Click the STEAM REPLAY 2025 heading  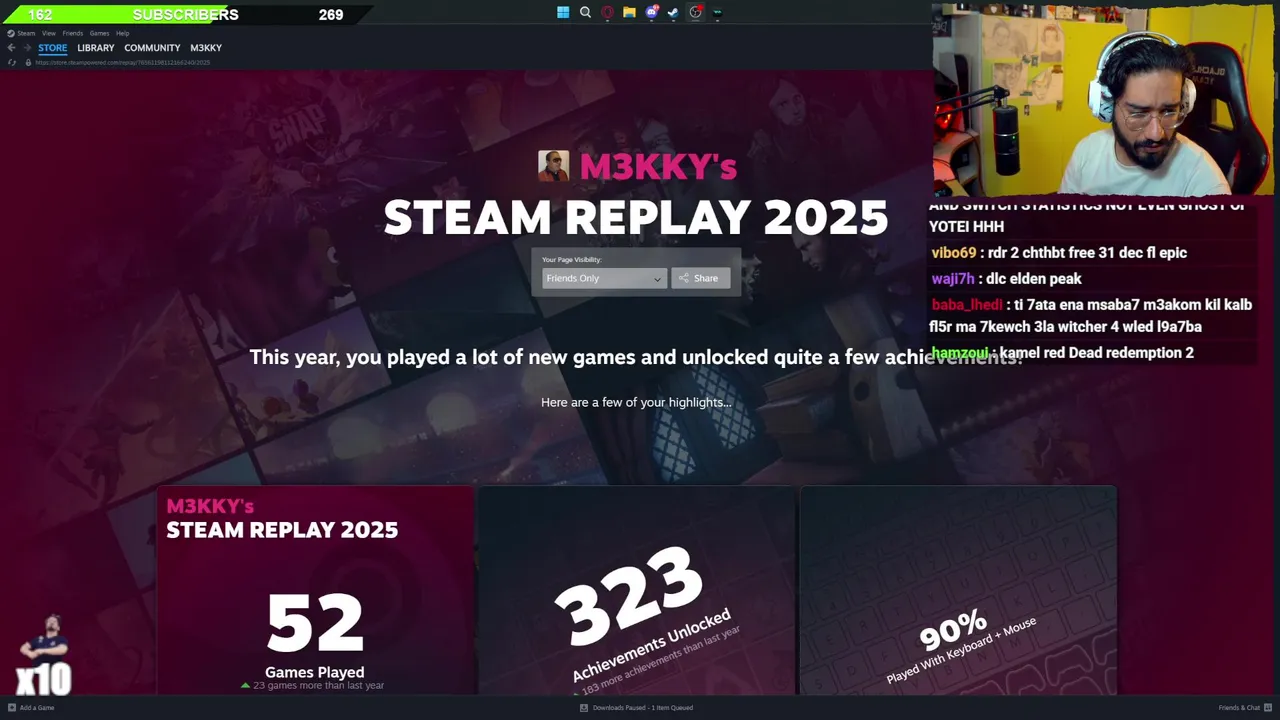(x=636, y=218)
